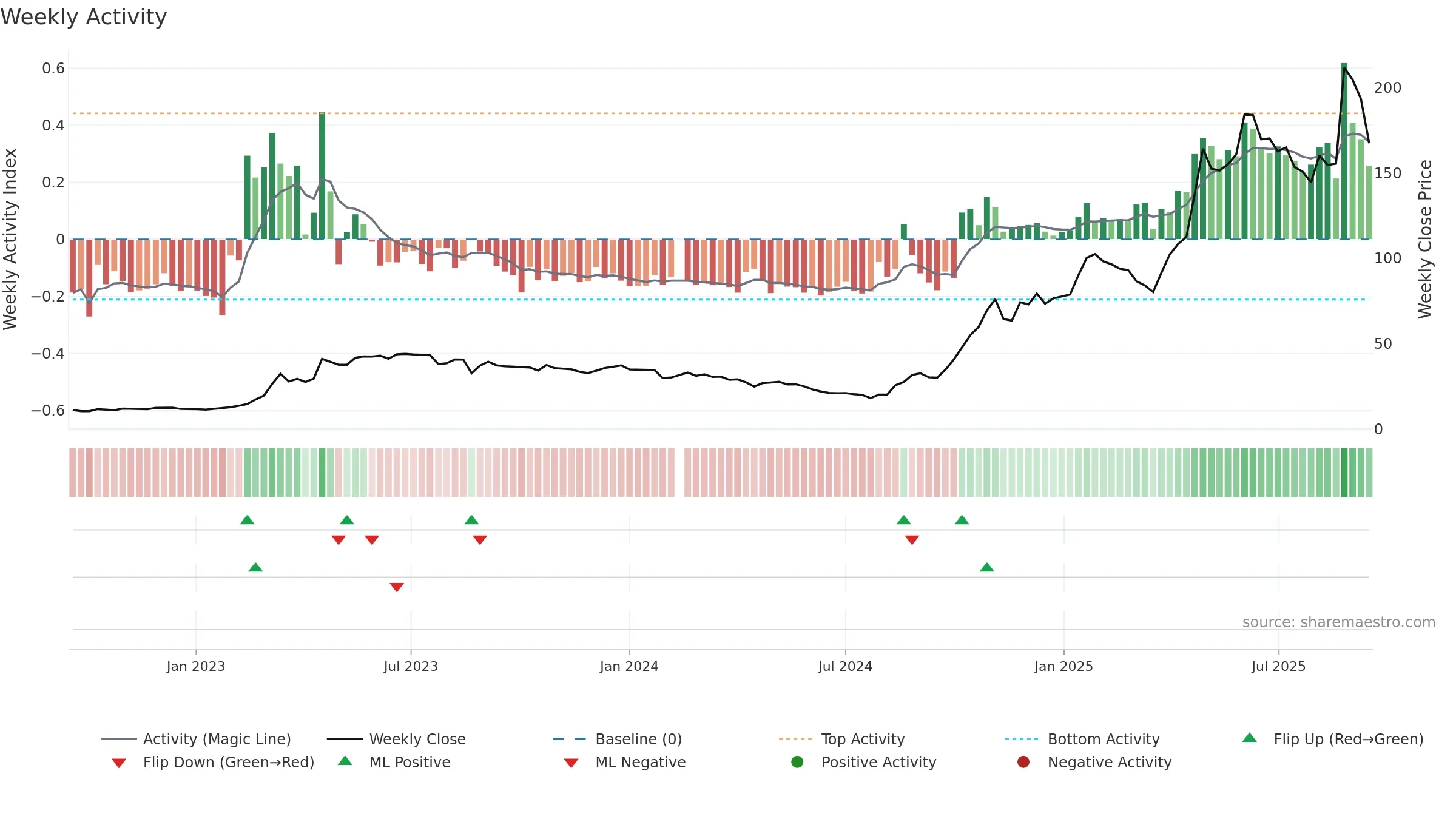Click the Weekly Close Price axis label
Image resolution: width=1456 pixels, height=819 pixels.
click(1425, 239)
